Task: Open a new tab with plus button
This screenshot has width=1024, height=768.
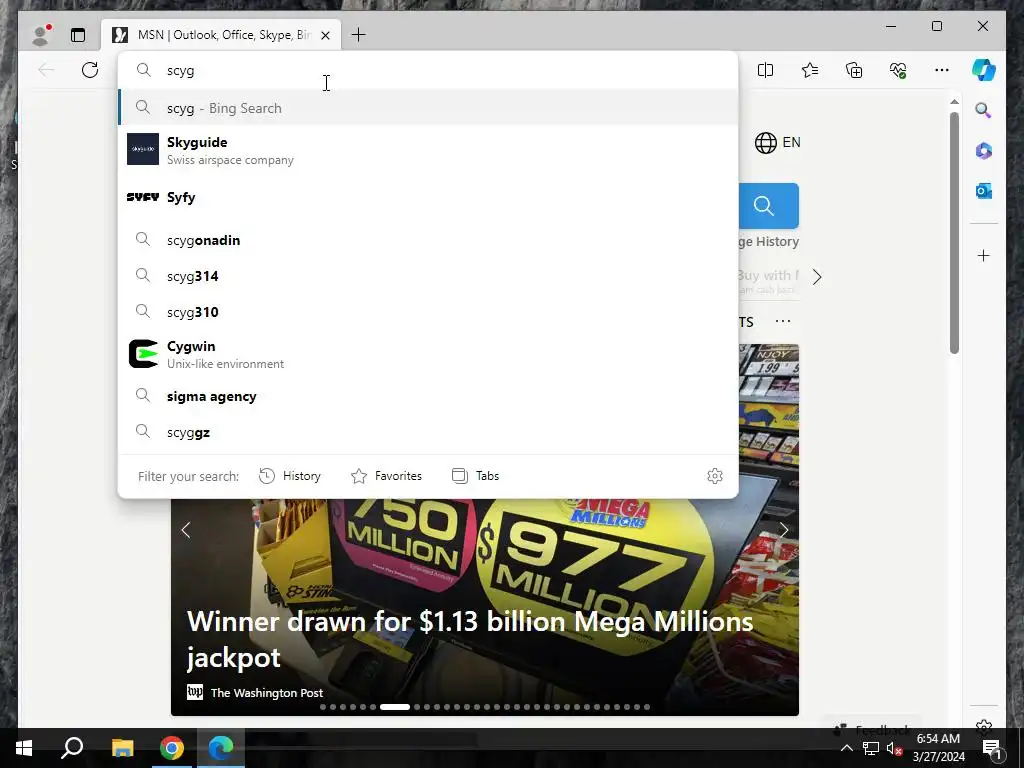Action: (359, 35)
